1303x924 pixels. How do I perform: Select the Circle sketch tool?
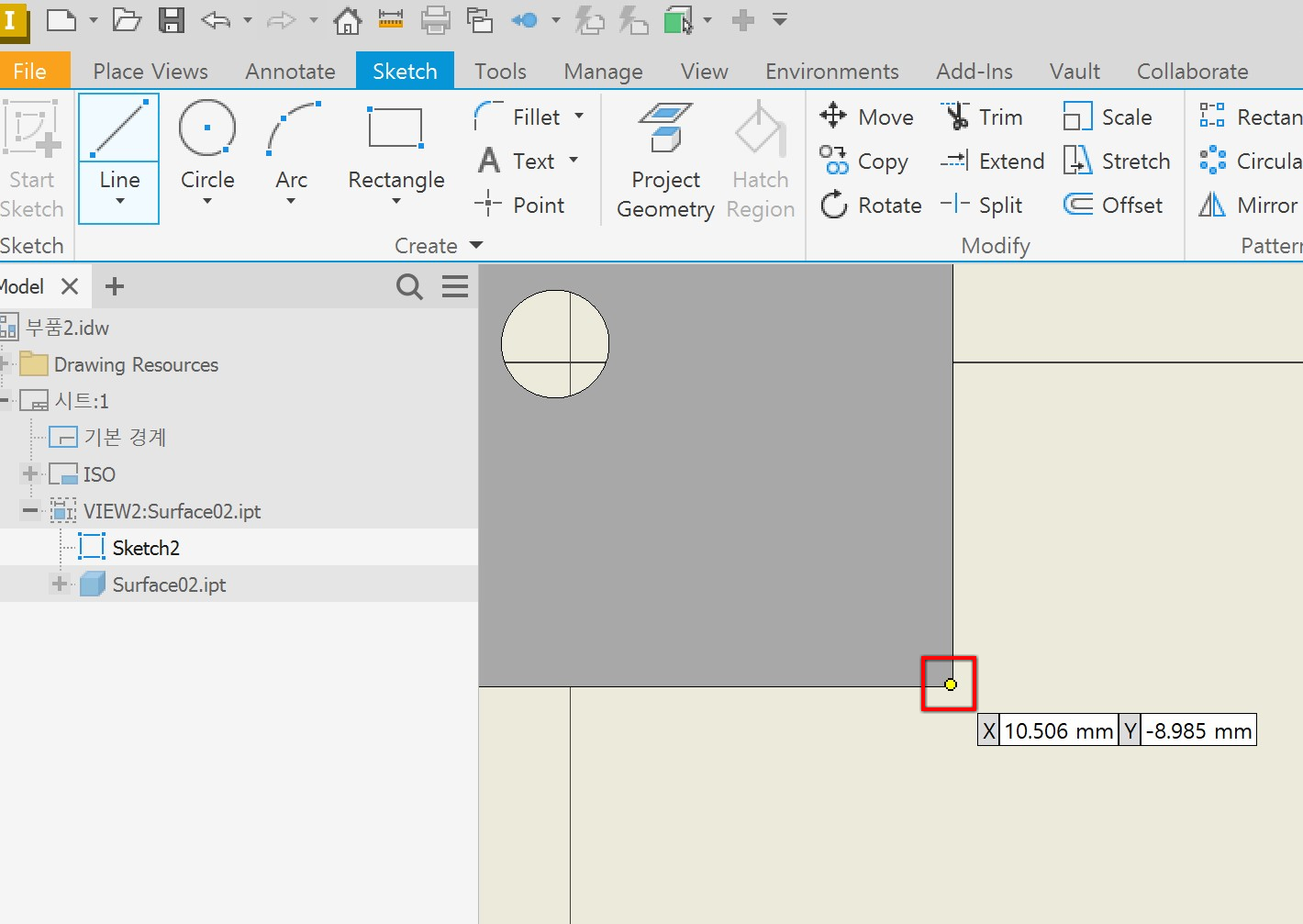[x=207, y=152]
